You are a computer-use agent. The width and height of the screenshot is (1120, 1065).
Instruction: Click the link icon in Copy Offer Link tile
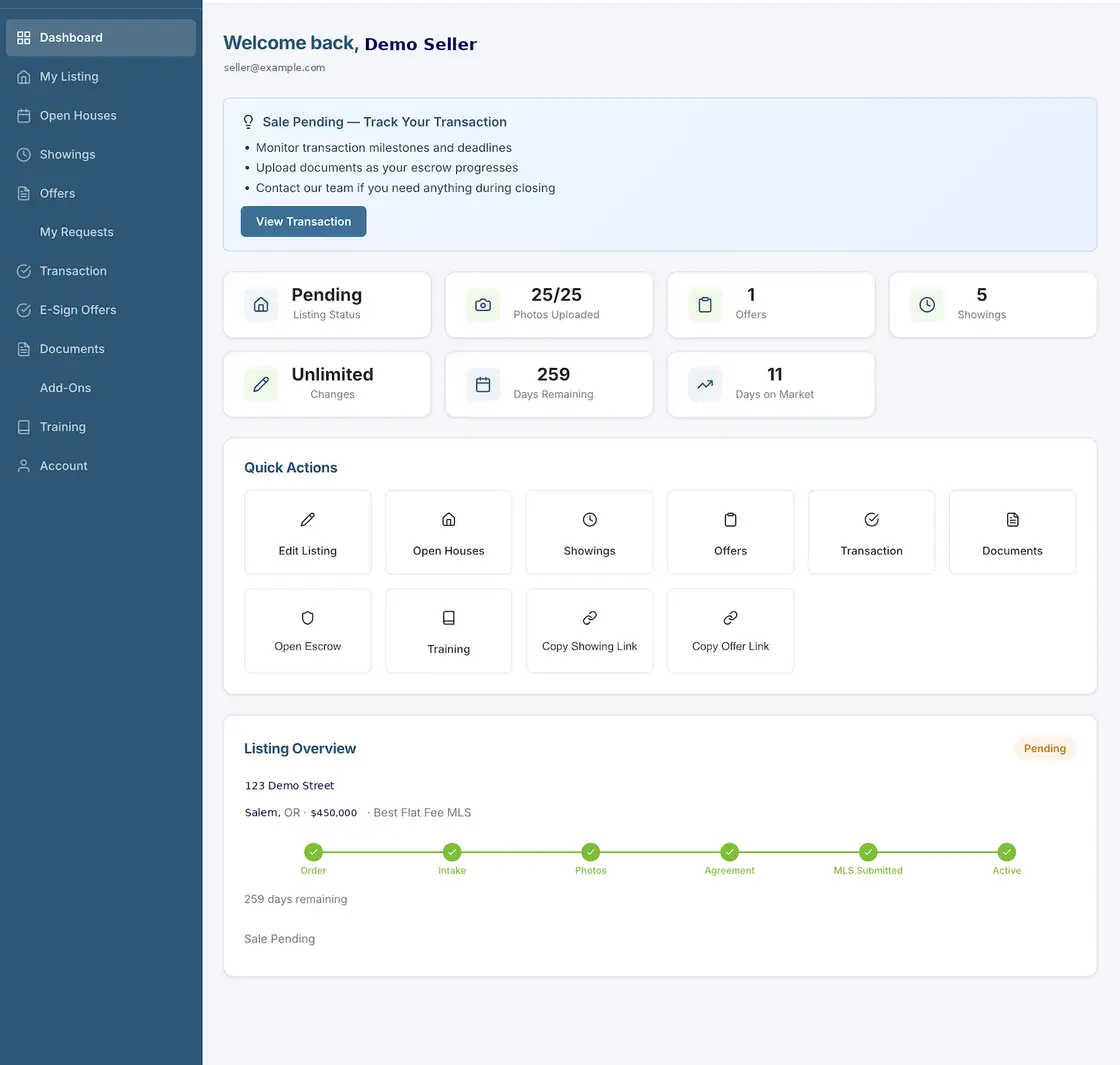point(731,618)
